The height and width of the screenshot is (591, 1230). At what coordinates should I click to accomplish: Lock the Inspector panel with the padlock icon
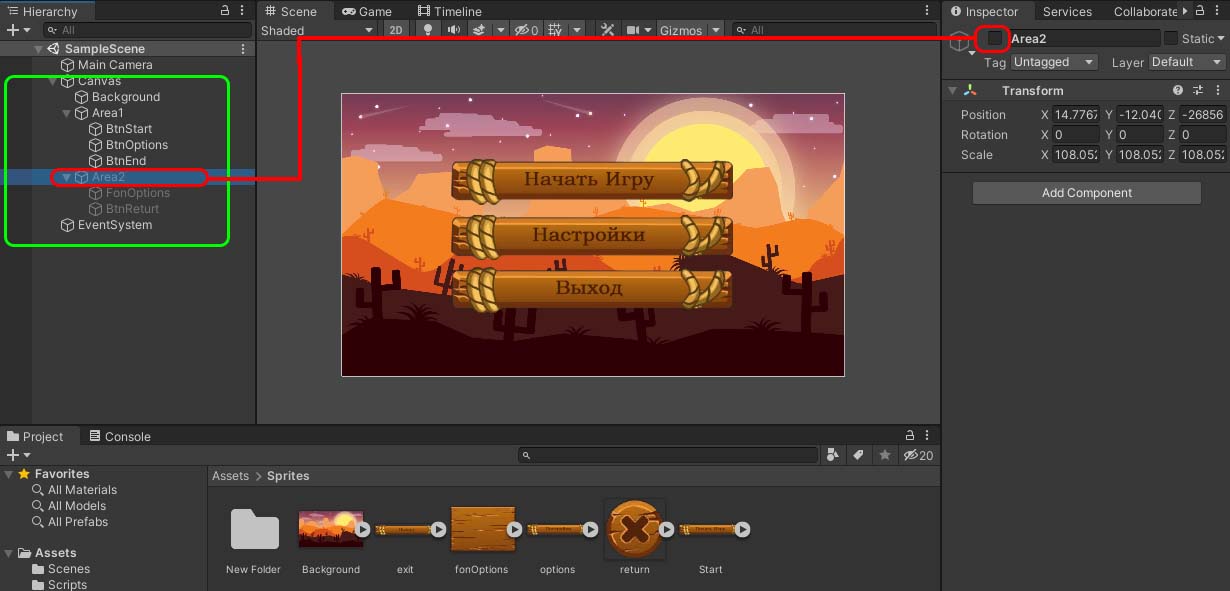point(1199,11)
